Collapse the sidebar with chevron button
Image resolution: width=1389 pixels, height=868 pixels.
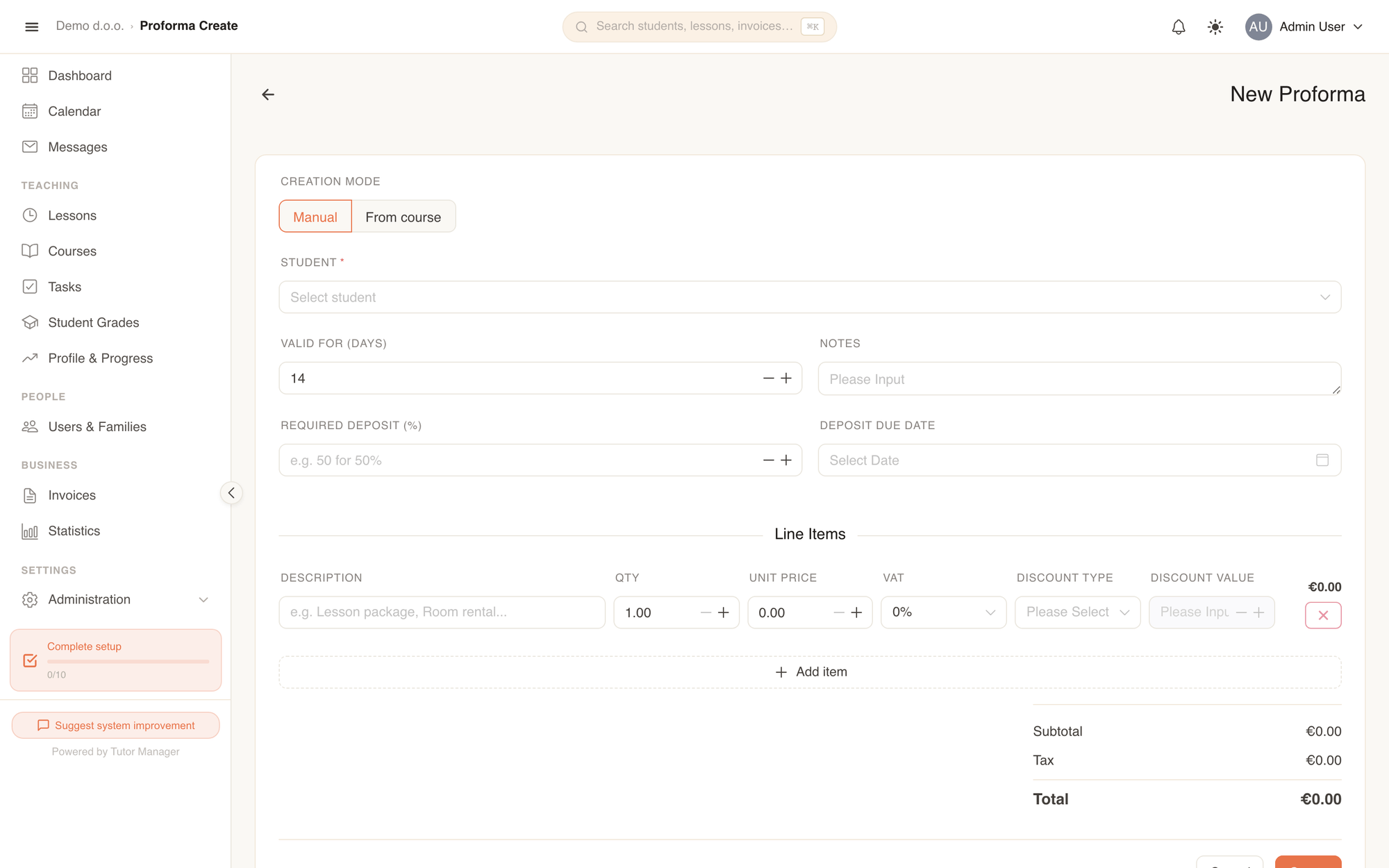tap(231, 493)
